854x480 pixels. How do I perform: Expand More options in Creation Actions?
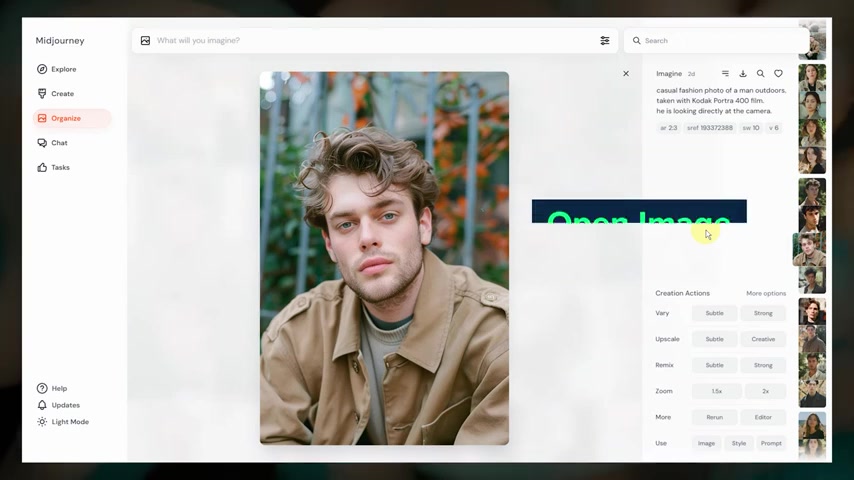766,293
